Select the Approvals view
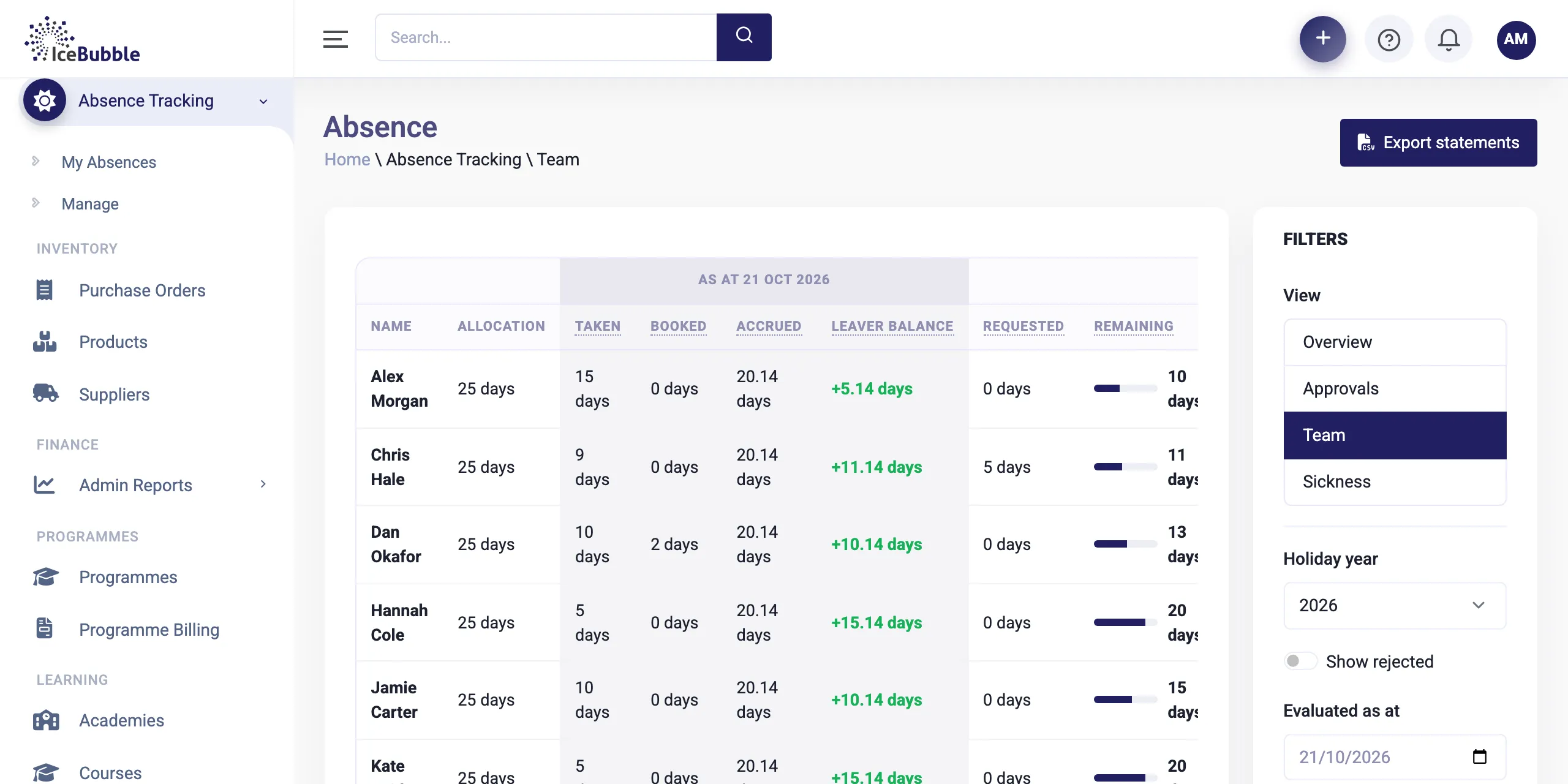This screenshot has width=1568, height=784. (x=1395, y=388)
